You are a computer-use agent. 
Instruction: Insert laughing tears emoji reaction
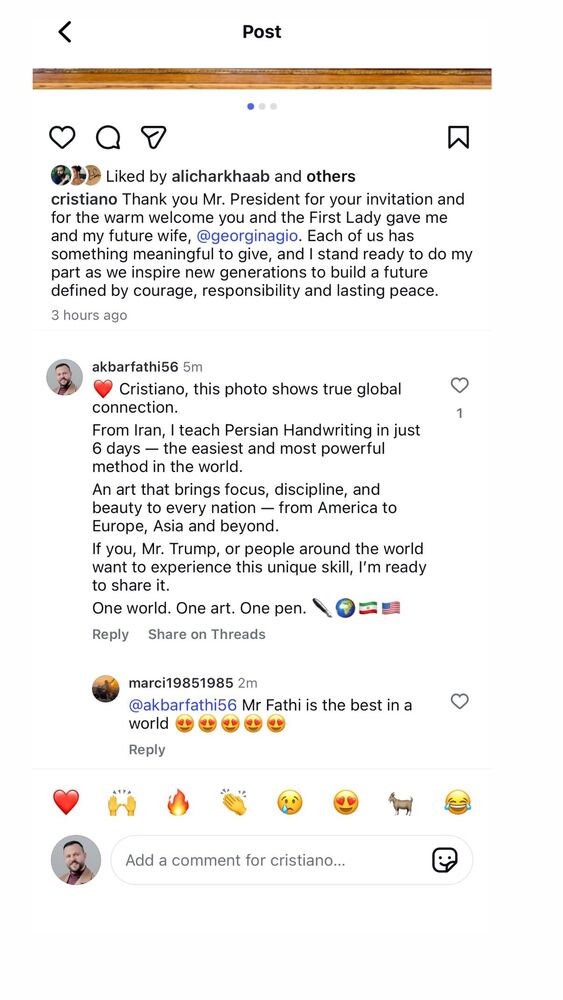click(x=458, y=802)
